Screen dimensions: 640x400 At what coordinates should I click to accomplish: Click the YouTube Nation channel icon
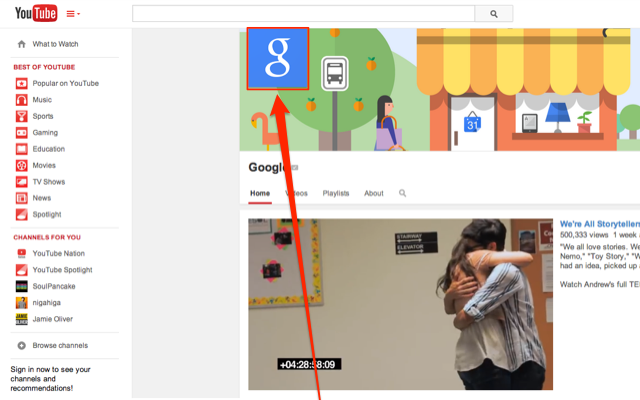tap(22, 253)
